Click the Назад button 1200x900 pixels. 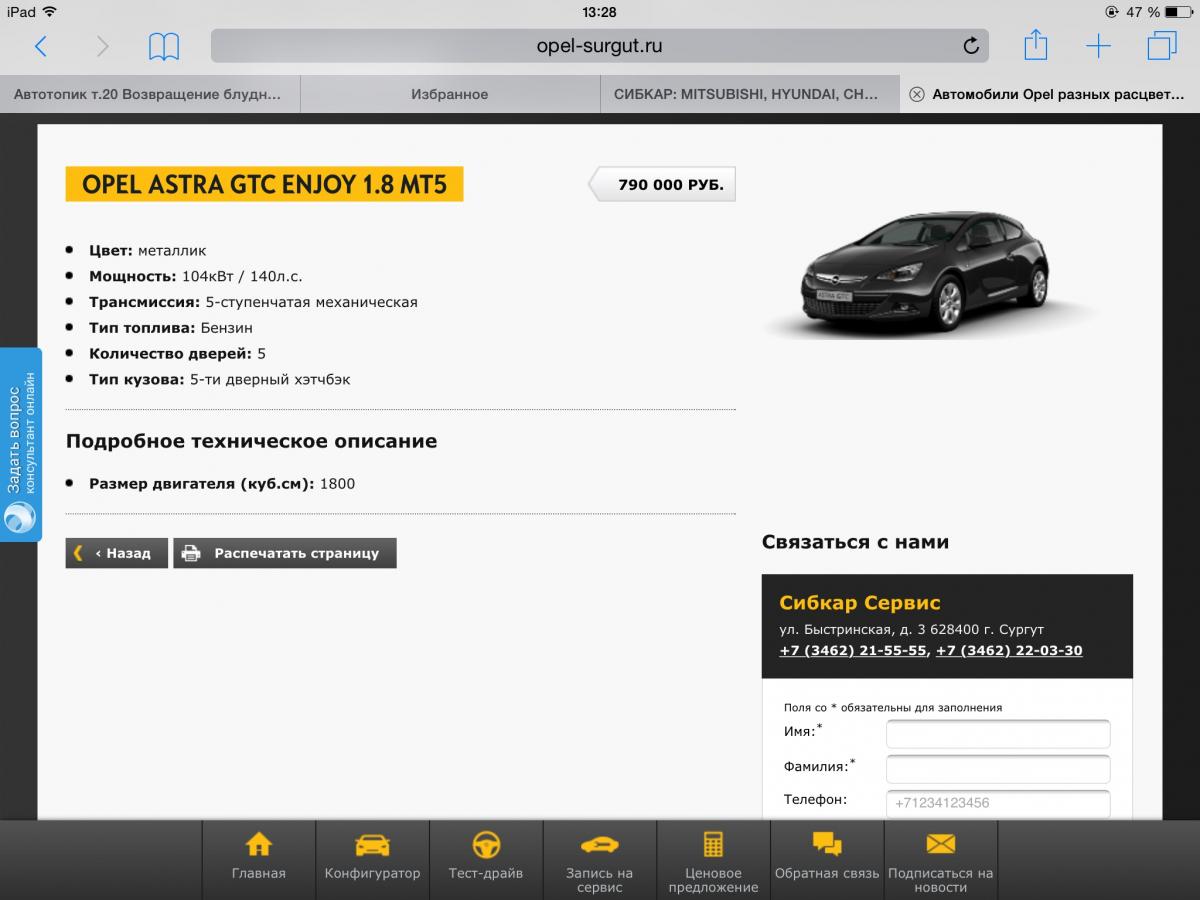116,553
